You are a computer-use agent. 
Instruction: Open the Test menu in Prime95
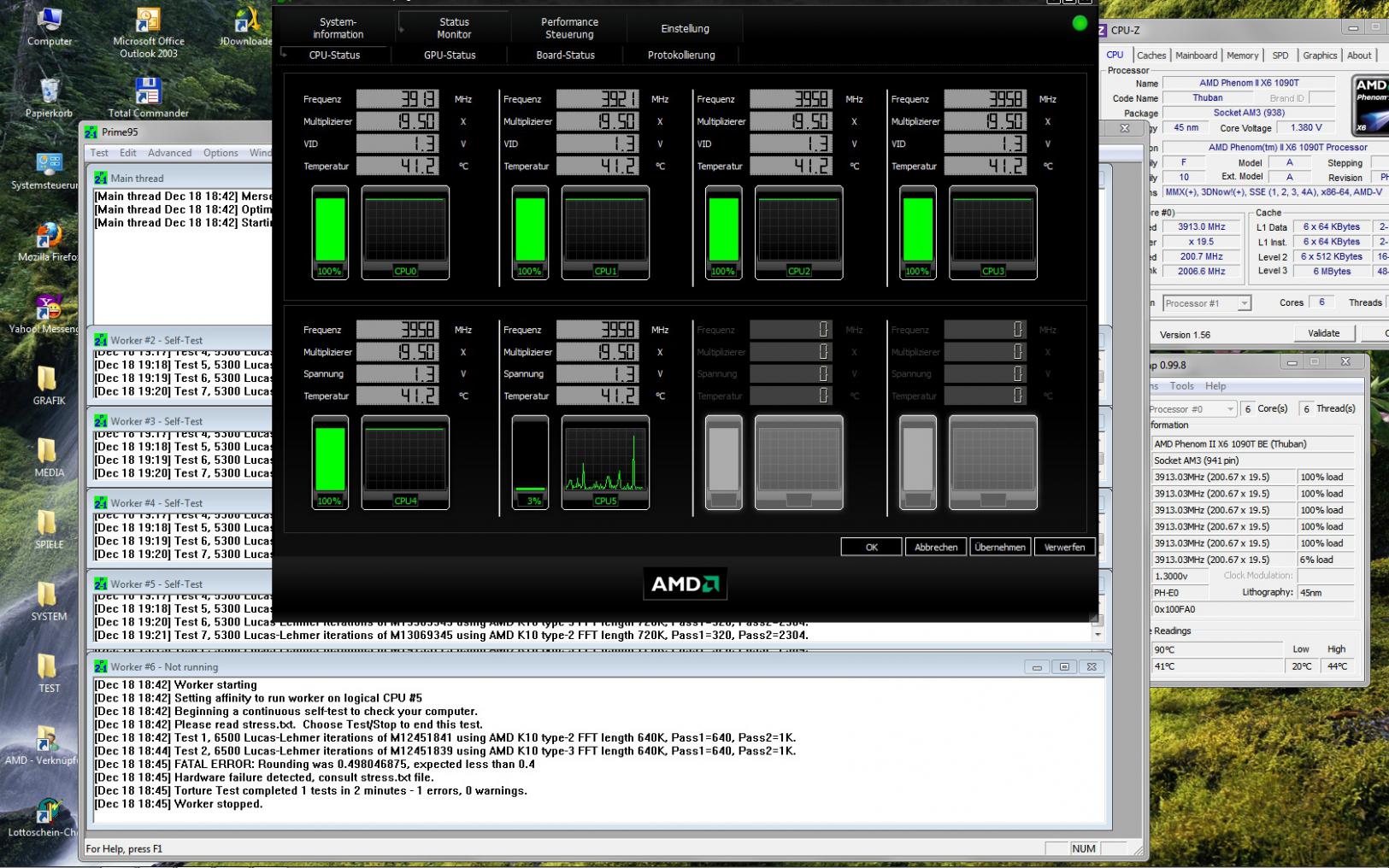coord(99,153)
